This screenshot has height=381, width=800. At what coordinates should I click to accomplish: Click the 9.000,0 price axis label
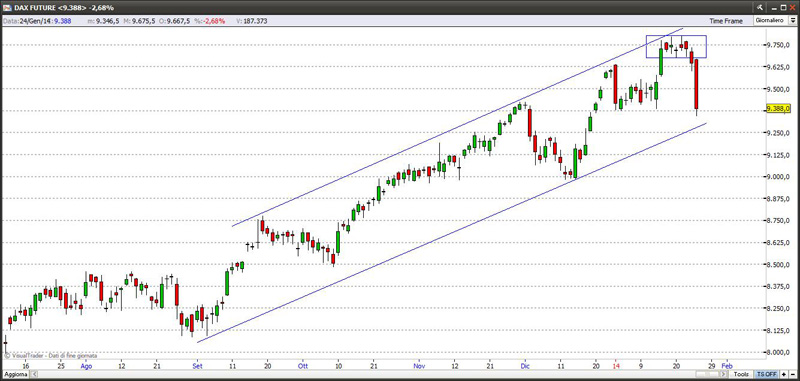779,177
